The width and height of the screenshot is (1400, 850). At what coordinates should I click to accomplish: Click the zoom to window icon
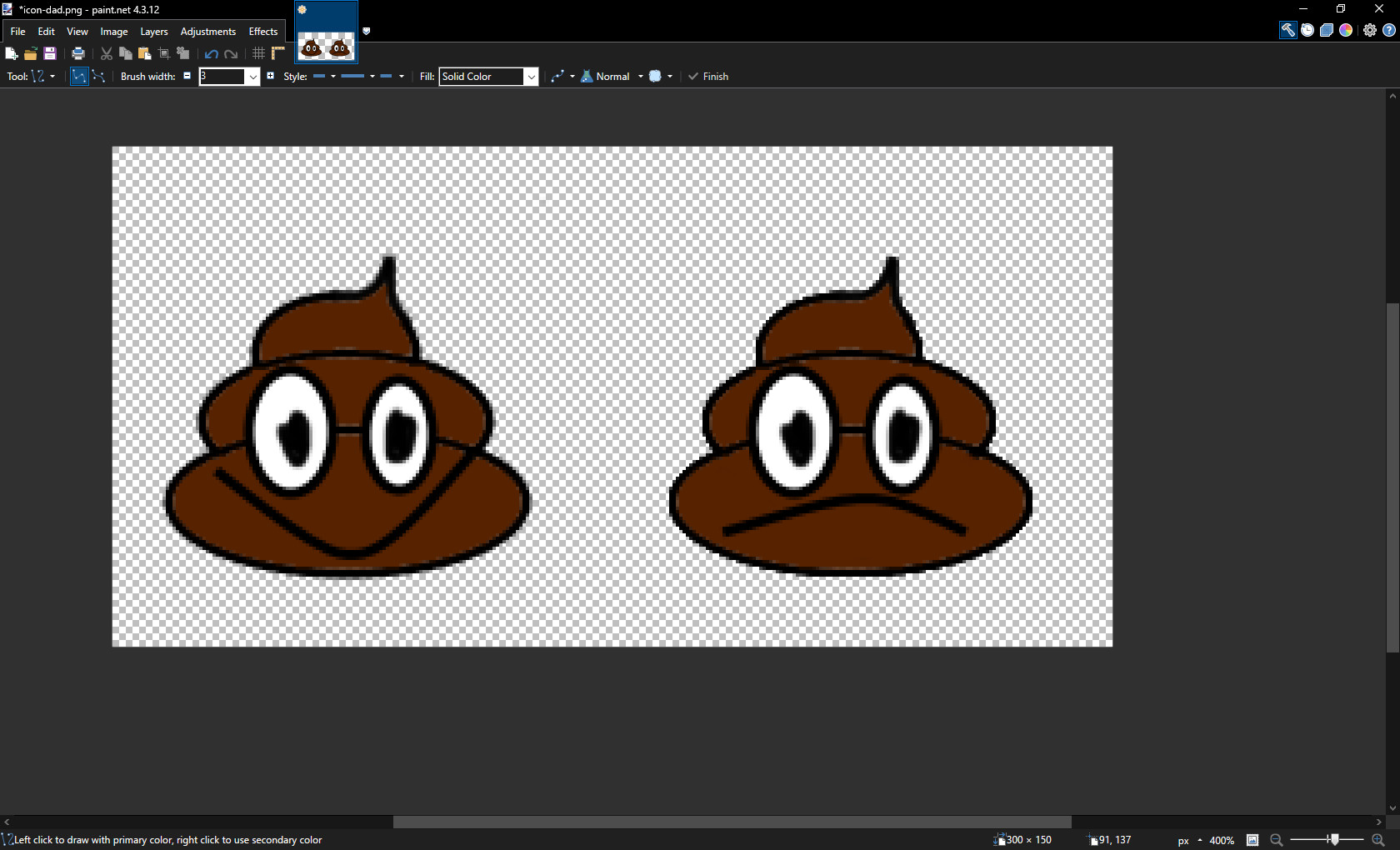point(1252,840)
